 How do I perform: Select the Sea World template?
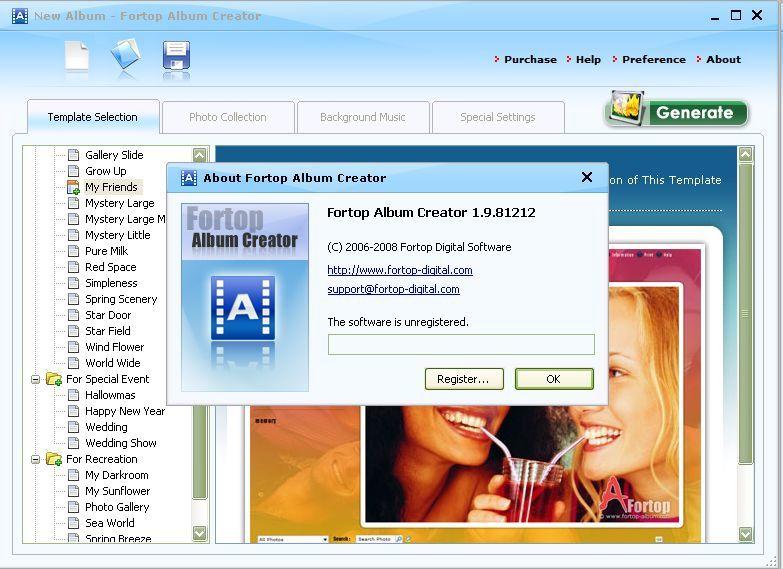pyautogui.click(x=109, y=523)
